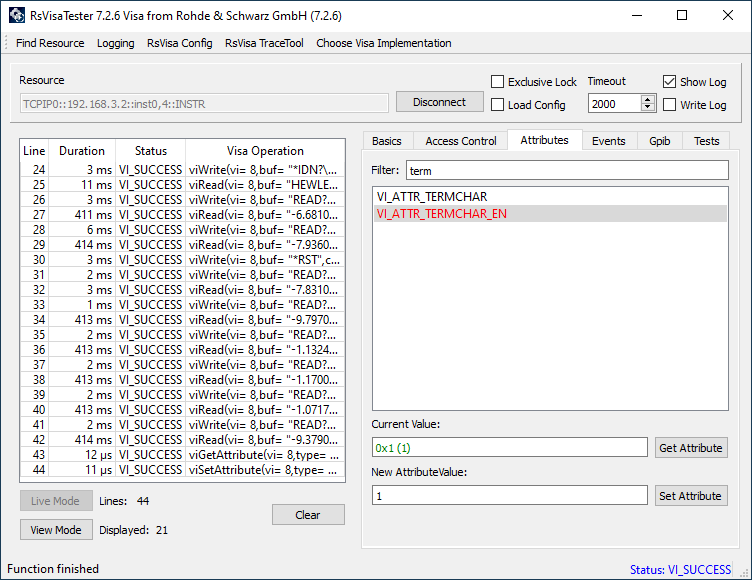Click the Get Attribute button
This screenshot has height=580, width=752.
tap(691, 448)
